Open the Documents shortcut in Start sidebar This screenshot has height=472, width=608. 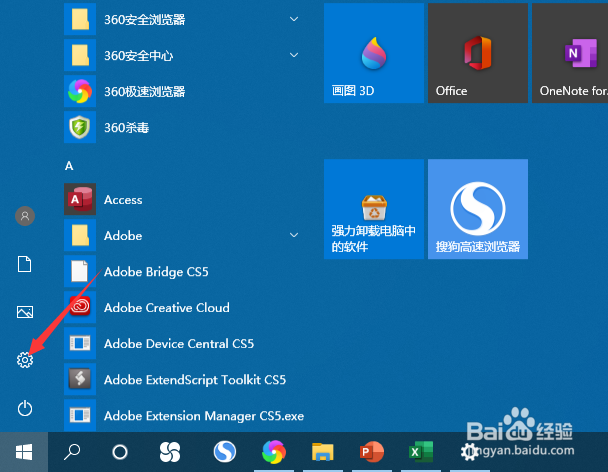click(25, 264)
